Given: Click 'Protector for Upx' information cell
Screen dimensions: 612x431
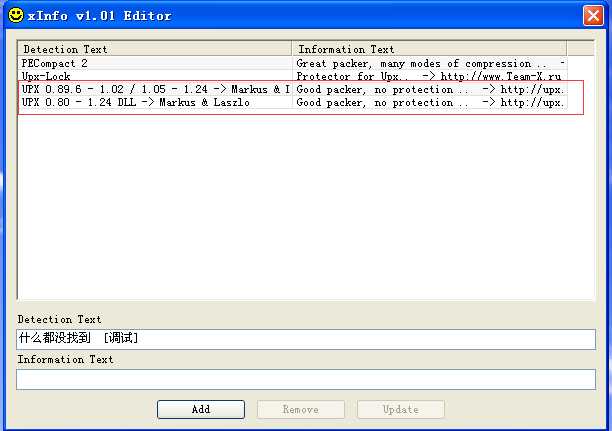Looking at the screenshot, I should pyautogui.click(x=430, y=76).
